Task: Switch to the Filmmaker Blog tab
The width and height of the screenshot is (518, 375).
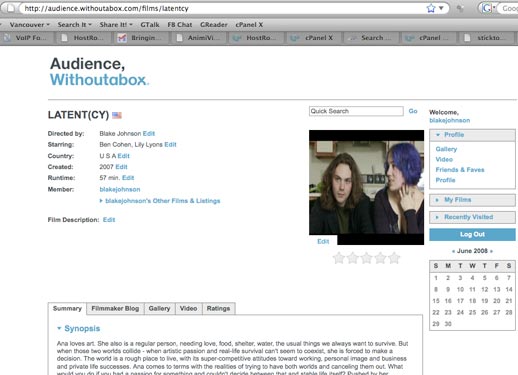Action: 115,309
